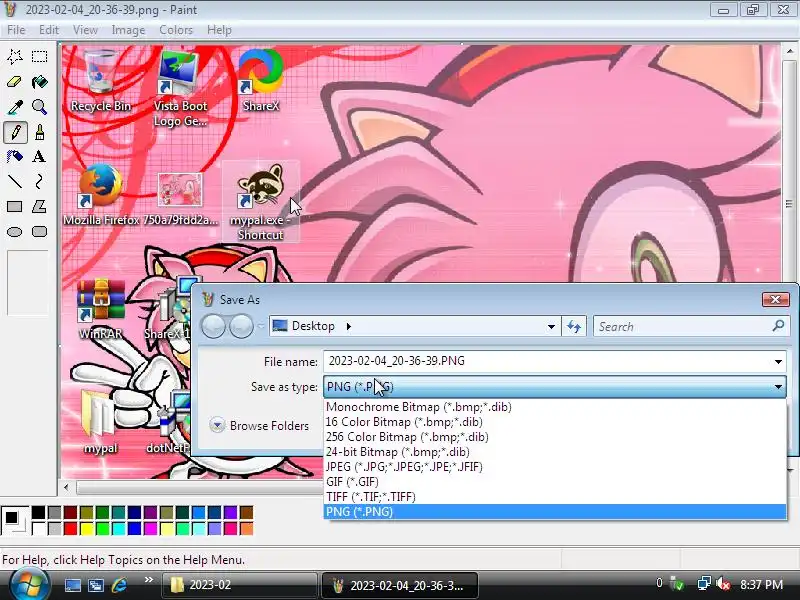Click the 8:37 PM clock

tap(761, 584)
